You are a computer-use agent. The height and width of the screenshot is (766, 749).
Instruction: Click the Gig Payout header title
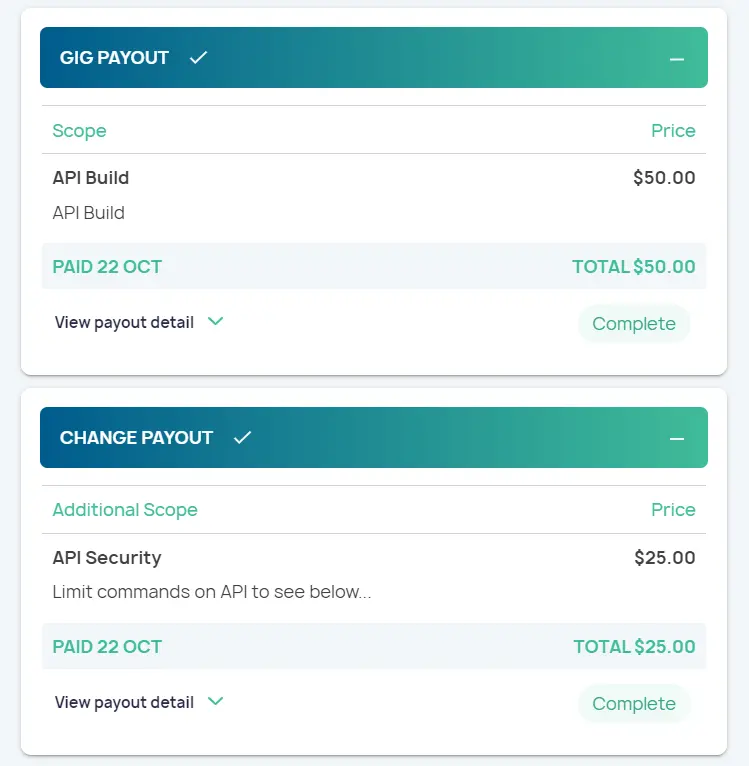tap(114, 58)
